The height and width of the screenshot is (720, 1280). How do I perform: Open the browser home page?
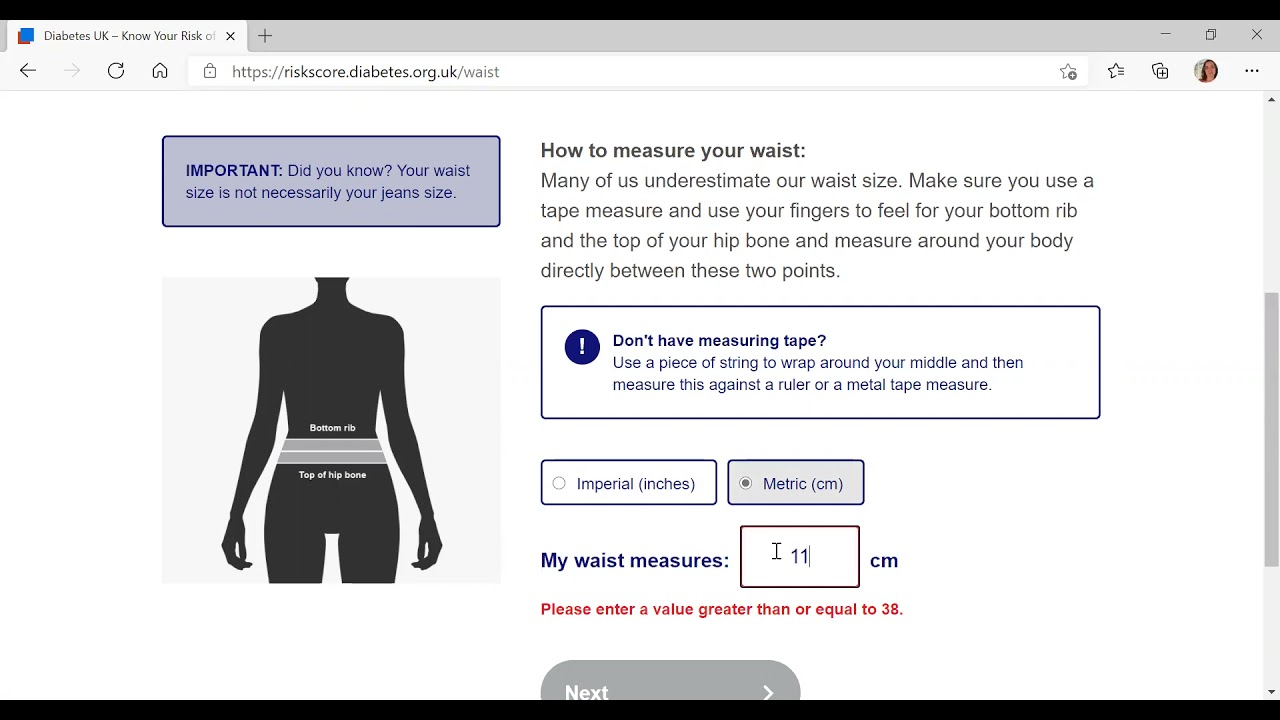click(160, 71)
